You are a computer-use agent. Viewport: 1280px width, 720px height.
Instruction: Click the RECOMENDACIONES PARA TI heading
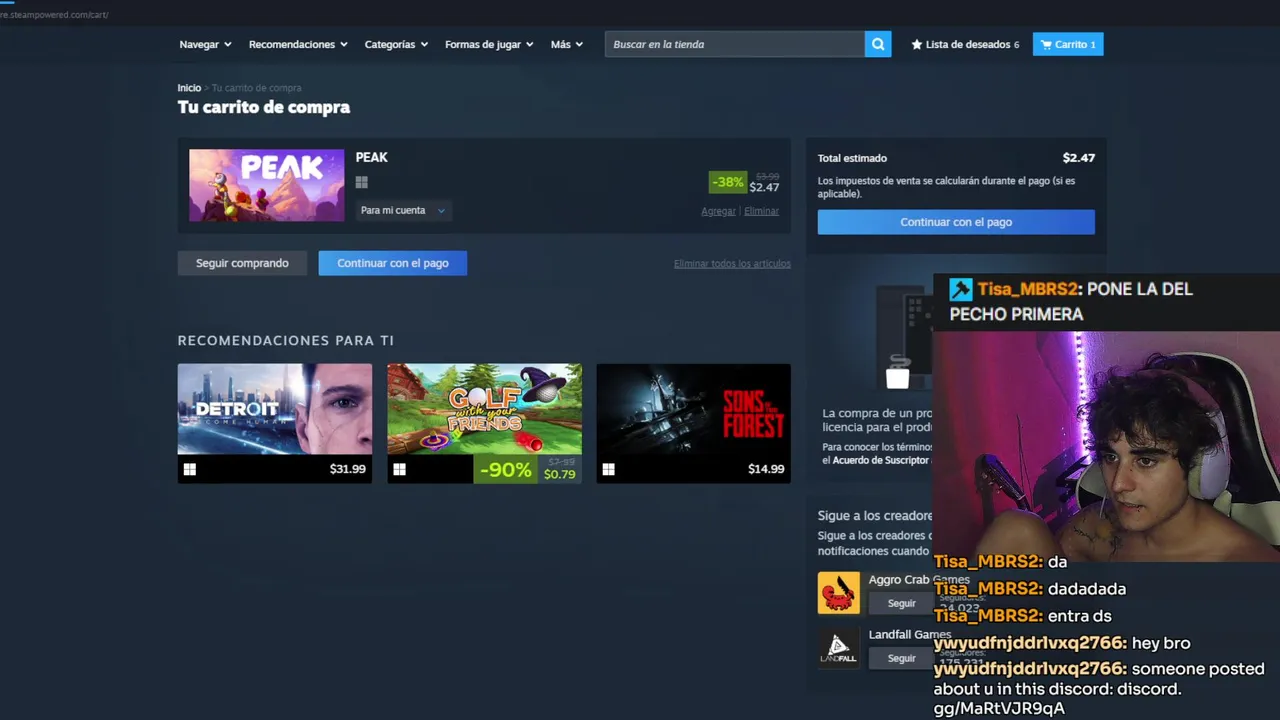coord(286,341)
